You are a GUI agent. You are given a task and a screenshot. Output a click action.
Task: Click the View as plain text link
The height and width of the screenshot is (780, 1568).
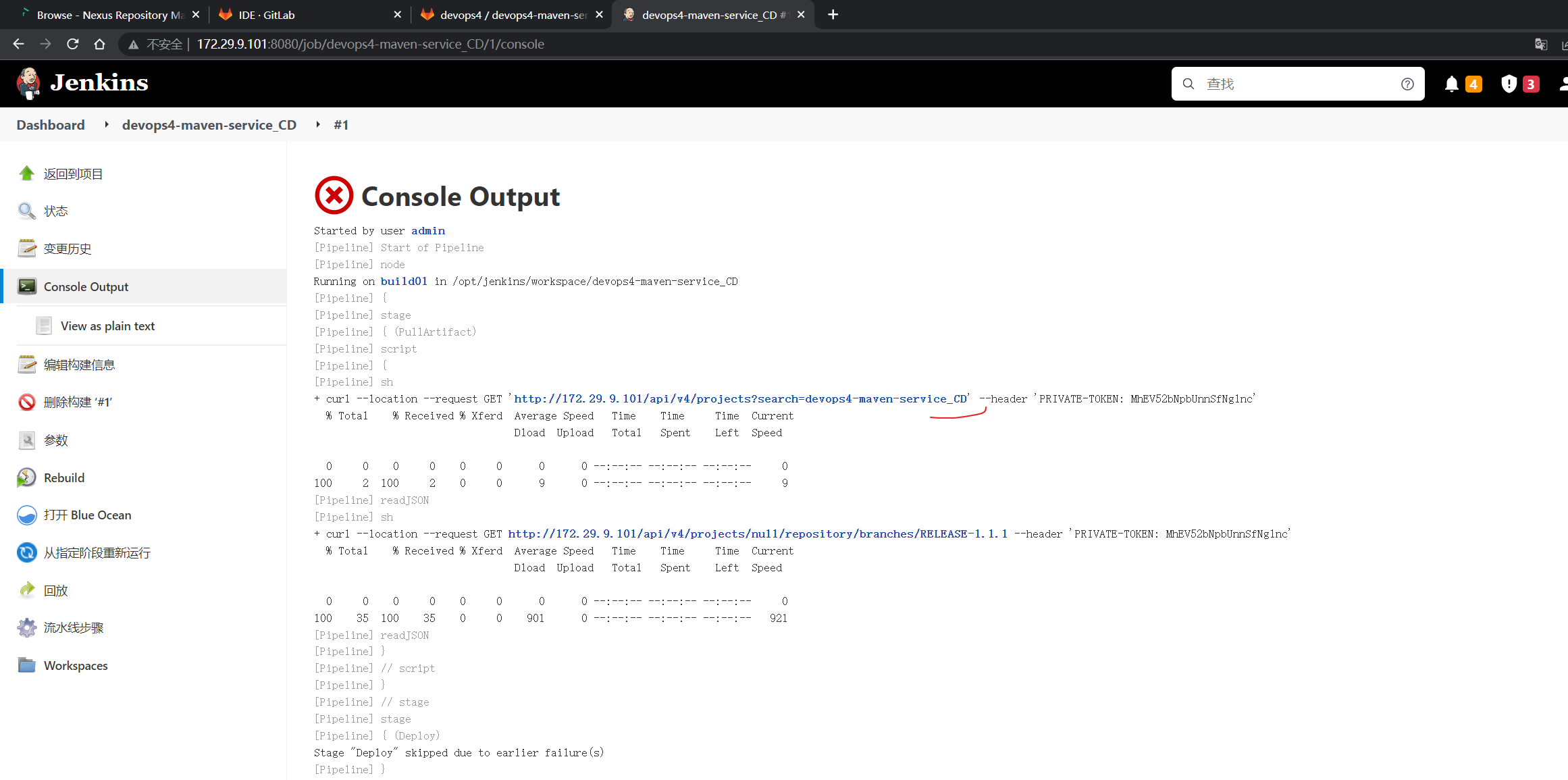pyautogui.click(x=108, y=325)
